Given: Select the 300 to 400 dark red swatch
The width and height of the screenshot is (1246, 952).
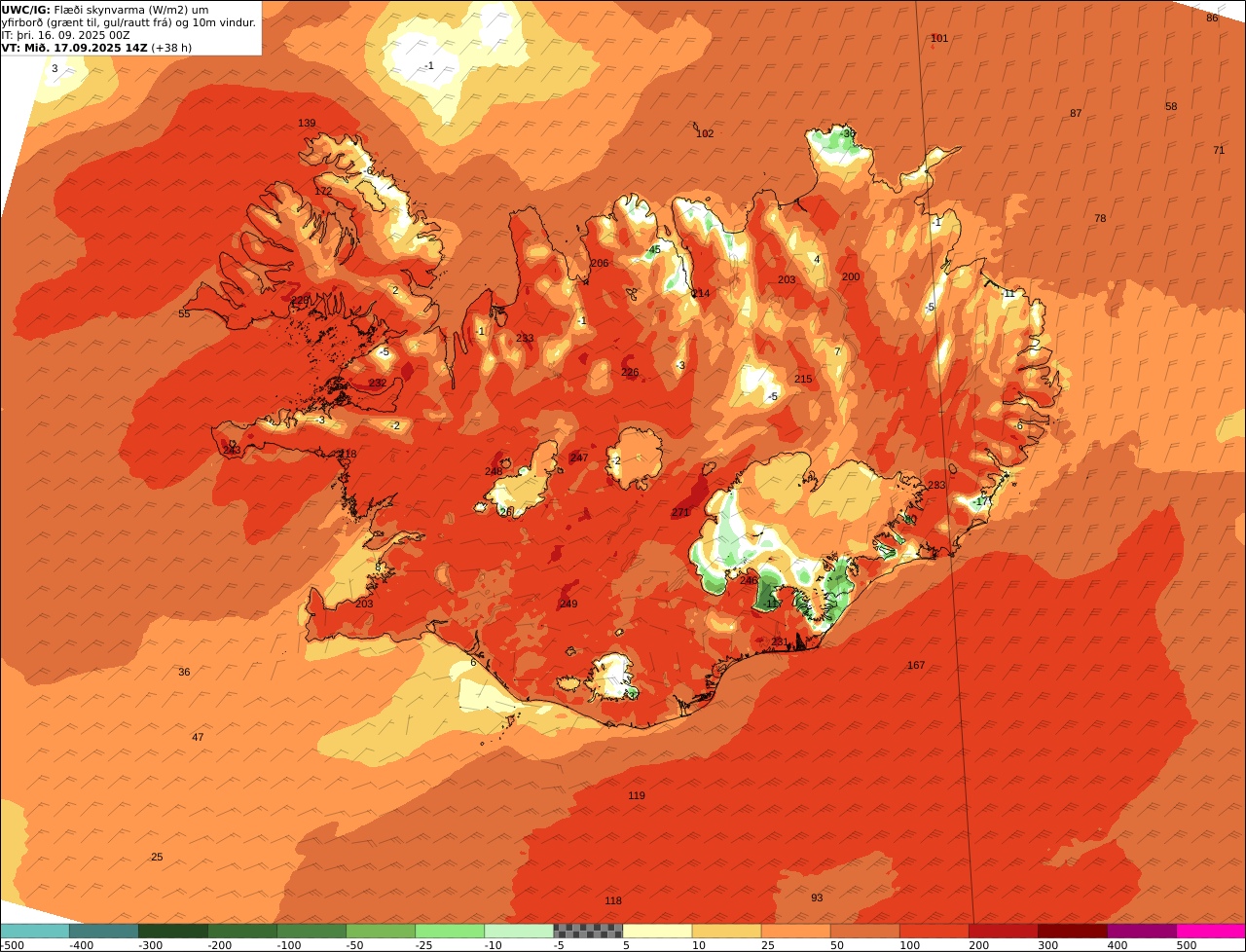Looking at the screenshot, I should (1072, 932).
